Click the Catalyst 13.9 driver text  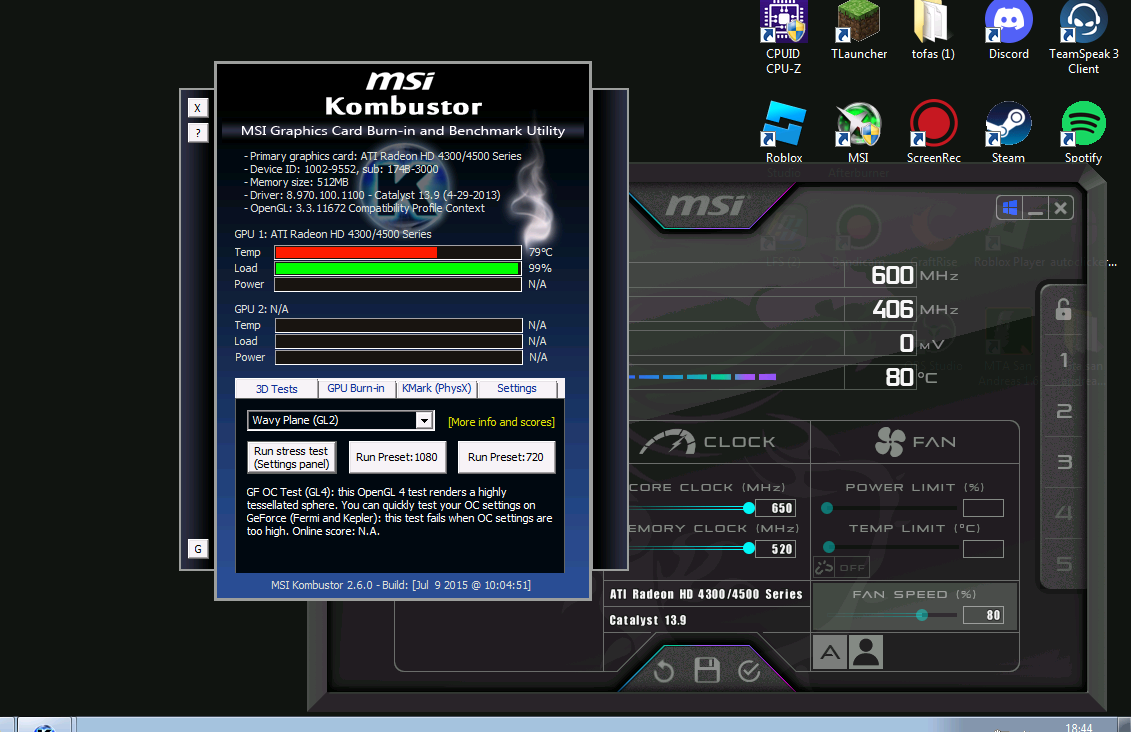point(648,620)
